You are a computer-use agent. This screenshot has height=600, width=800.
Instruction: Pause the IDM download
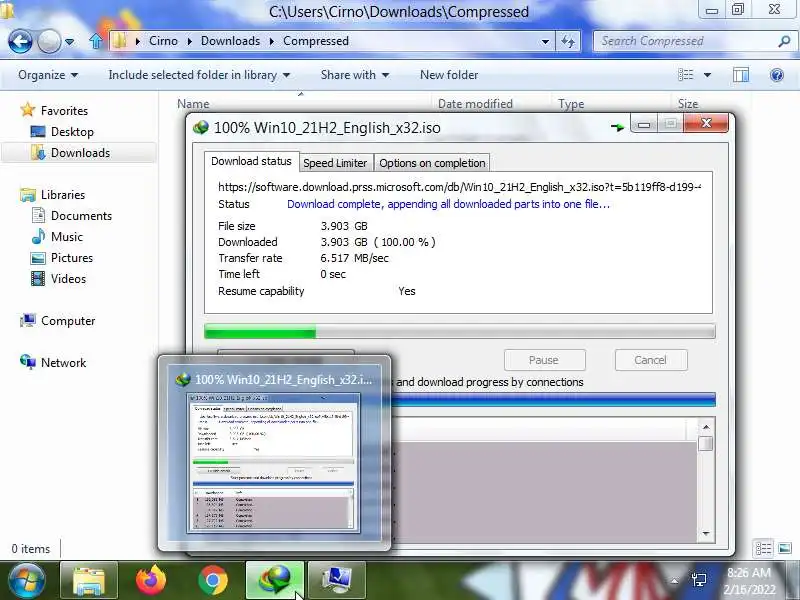tap(544, 360)
